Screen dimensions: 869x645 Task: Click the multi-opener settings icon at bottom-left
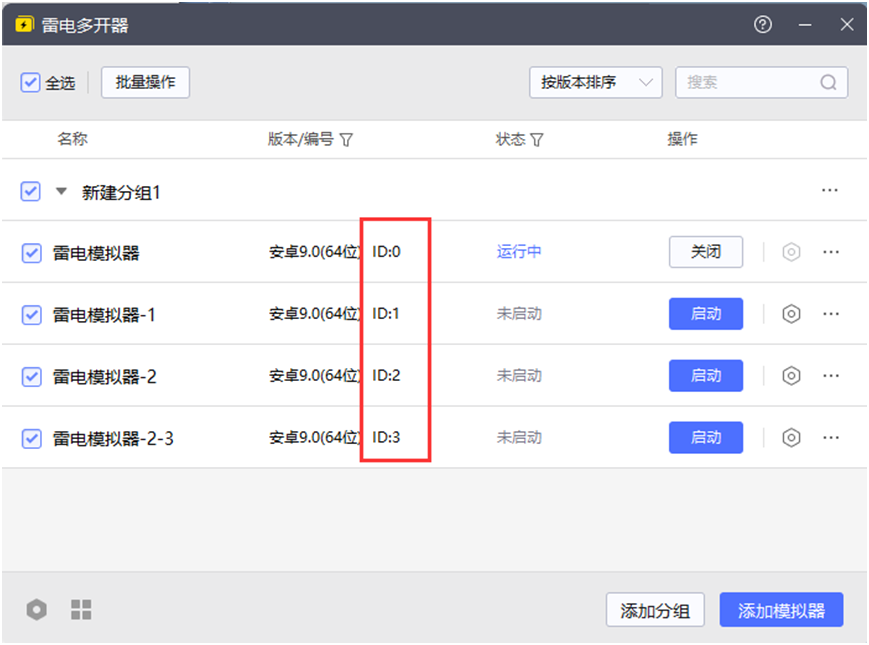37,609
